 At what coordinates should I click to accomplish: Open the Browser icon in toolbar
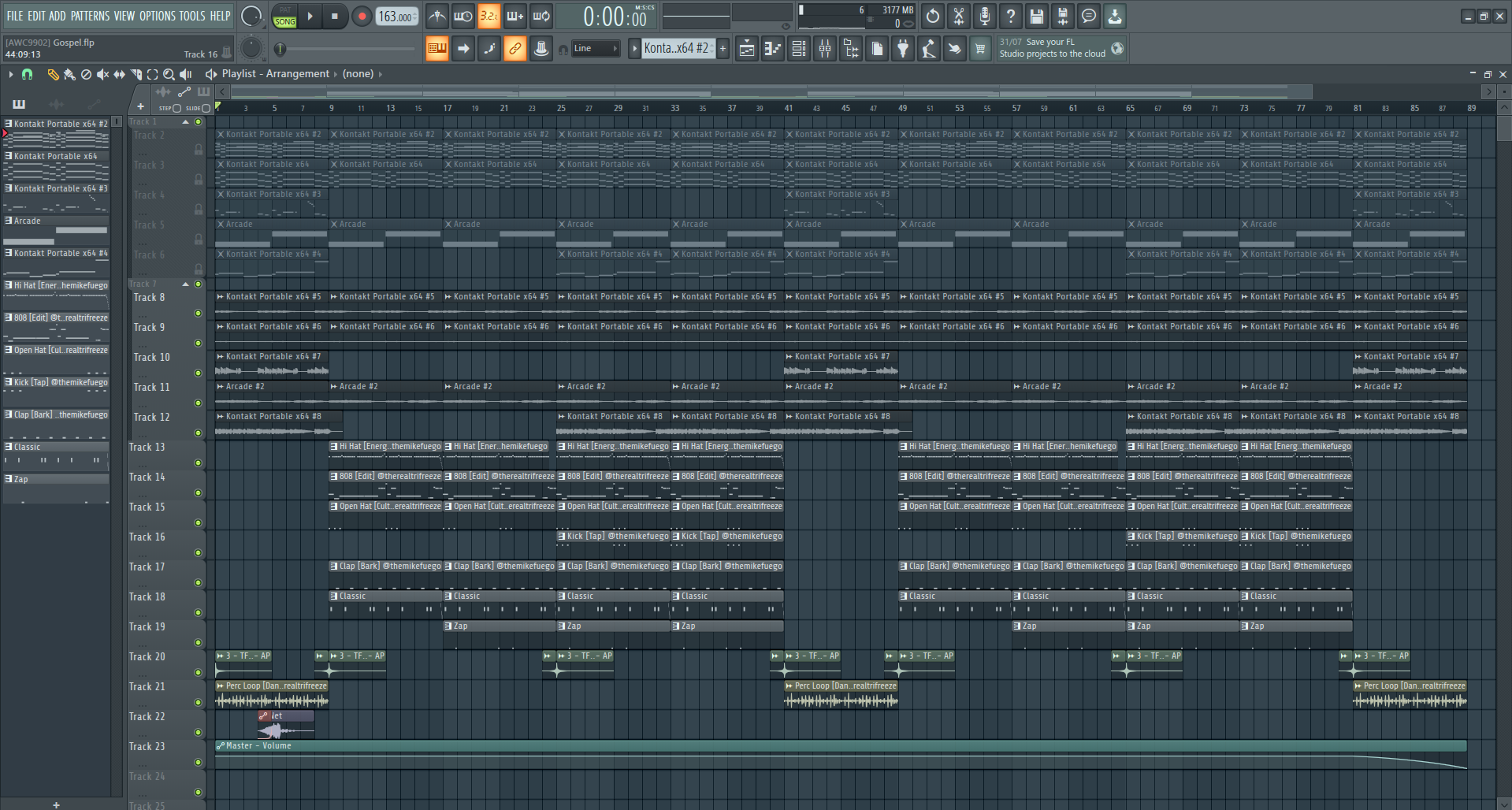pyautogui.click(x=851, y=49)
